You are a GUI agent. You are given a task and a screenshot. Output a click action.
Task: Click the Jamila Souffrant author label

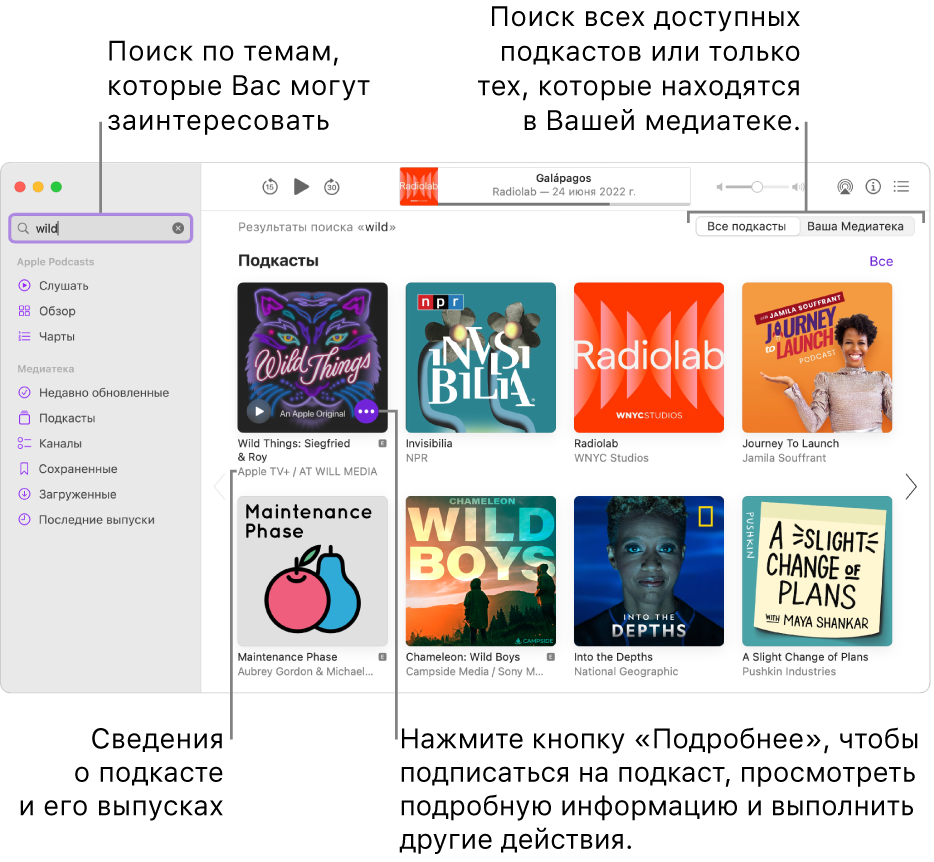[784, 458]
